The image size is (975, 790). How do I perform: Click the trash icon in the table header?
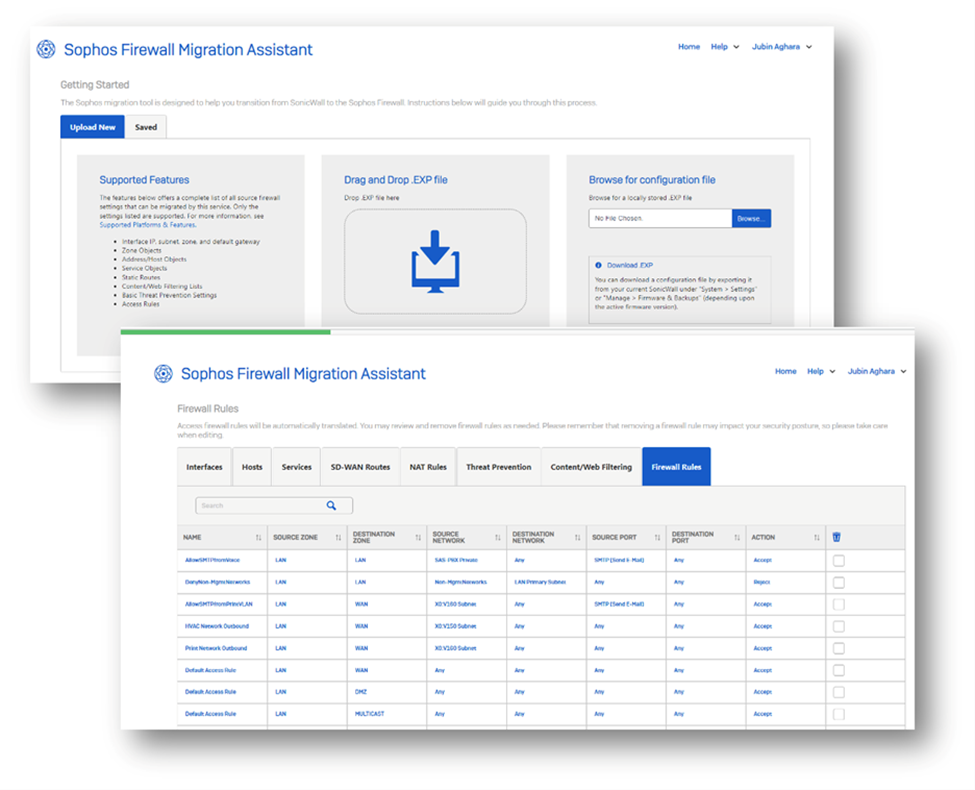[836, 536]
